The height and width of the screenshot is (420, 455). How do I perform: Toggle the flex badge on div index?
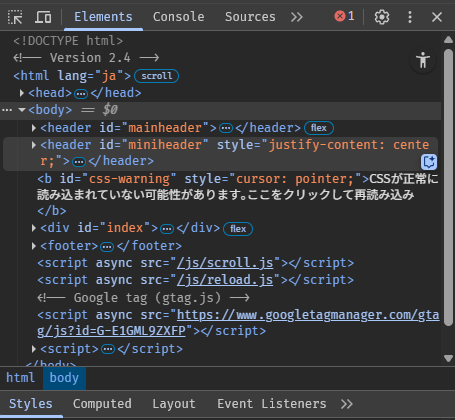[x=238, y=229]
